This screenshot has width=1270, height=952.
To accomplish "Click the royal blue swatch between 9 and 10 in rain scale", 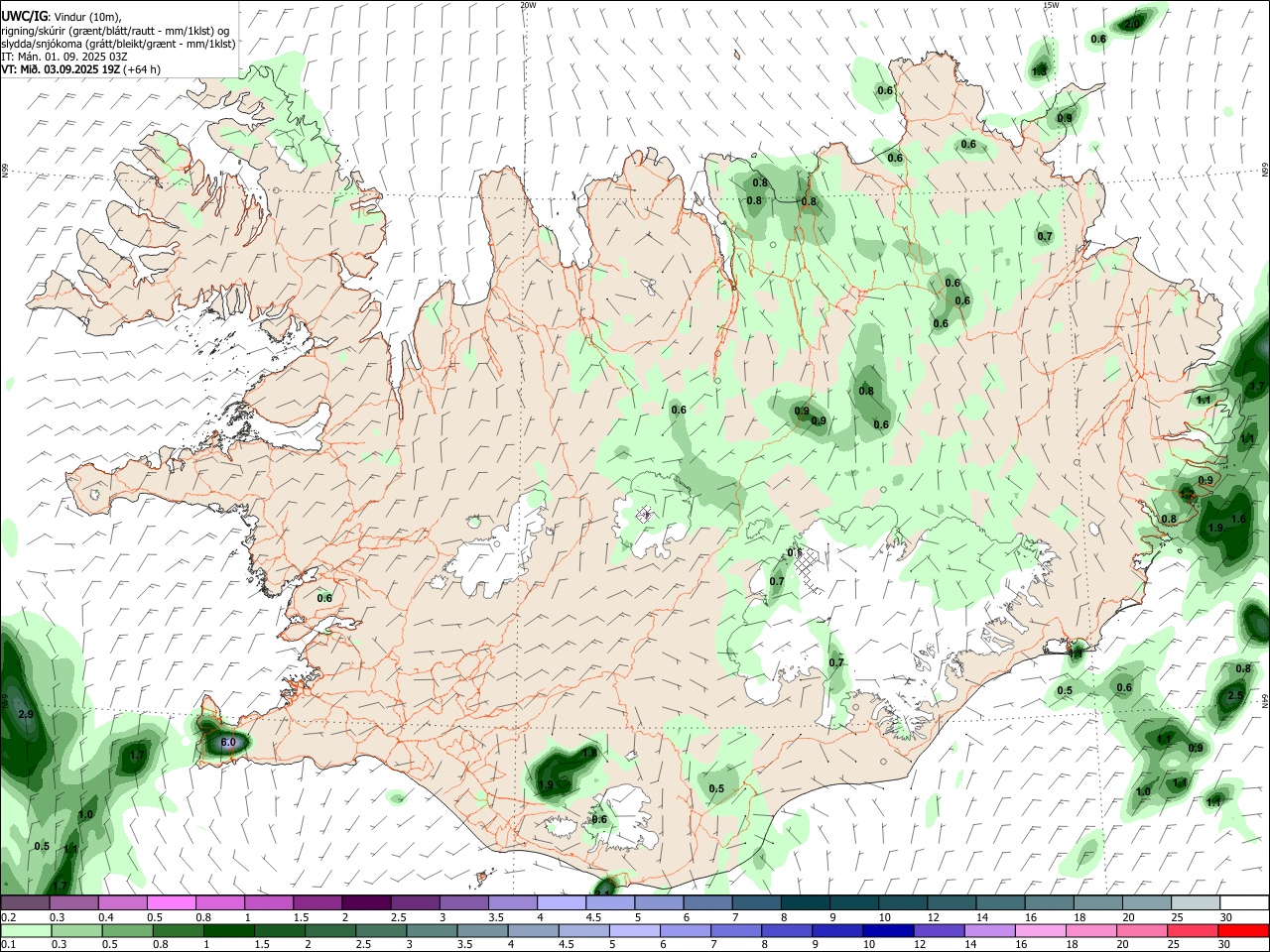I will (x=837, y=930).
